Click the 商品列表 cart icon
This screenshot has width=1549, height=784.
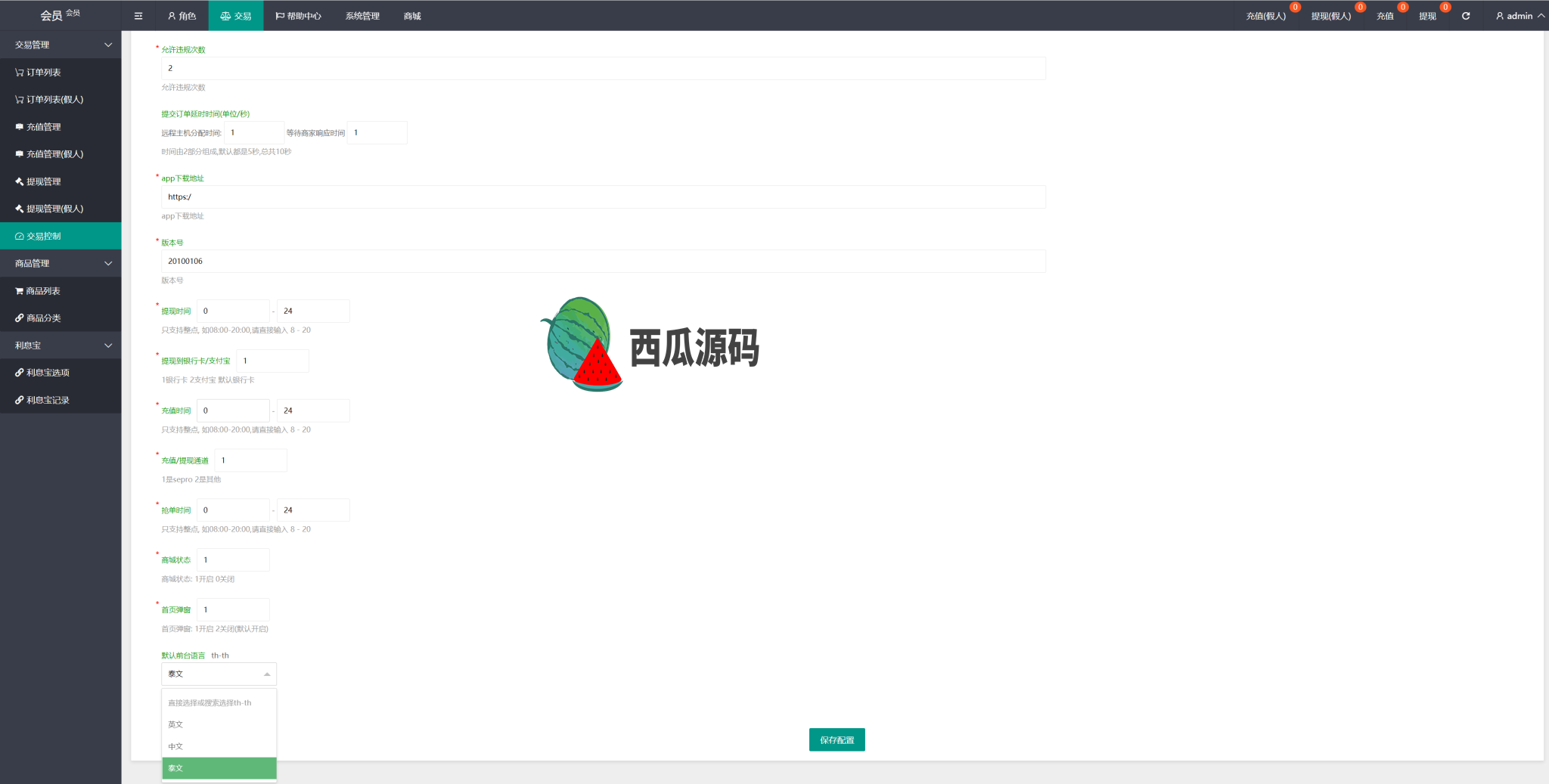point(20,290)
